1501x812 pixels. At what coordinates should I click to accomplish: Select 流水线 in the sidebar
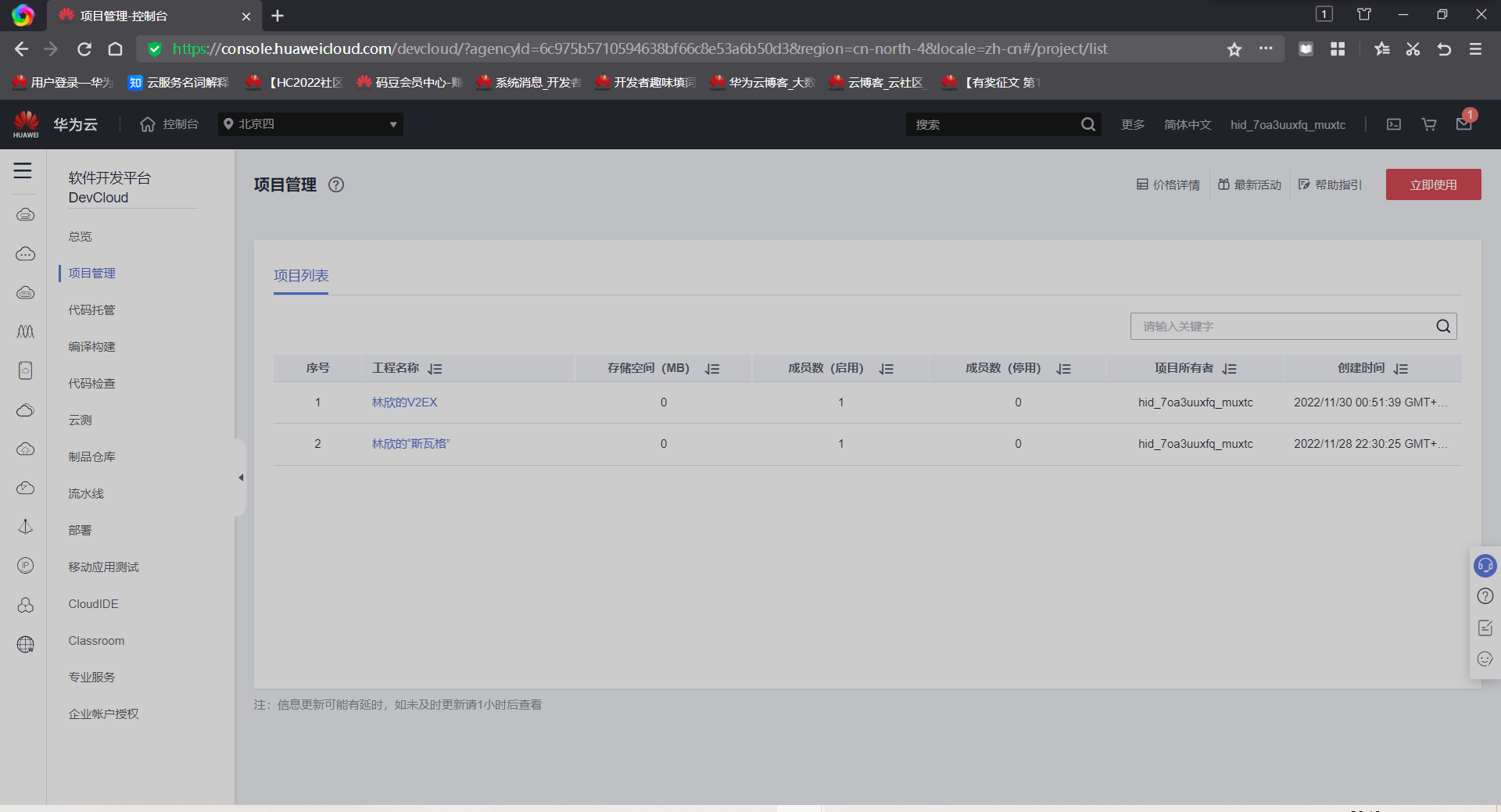click(86, 493)
